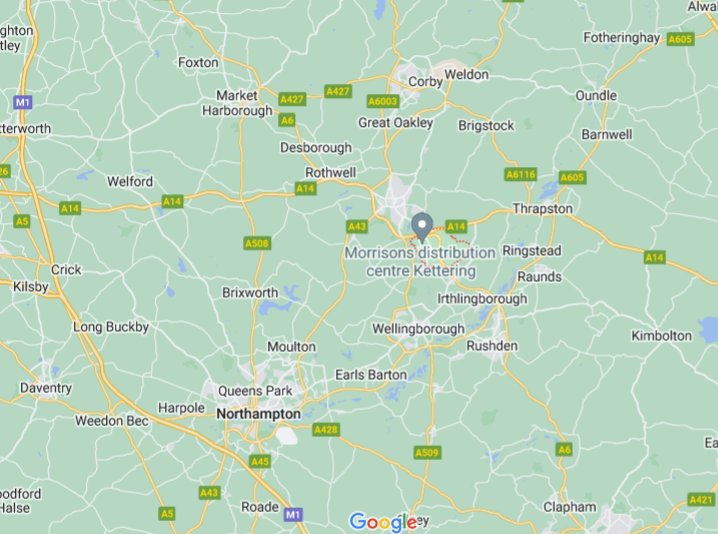Click the Corby town label
This screenshot has width=718, height=534.
425,82
